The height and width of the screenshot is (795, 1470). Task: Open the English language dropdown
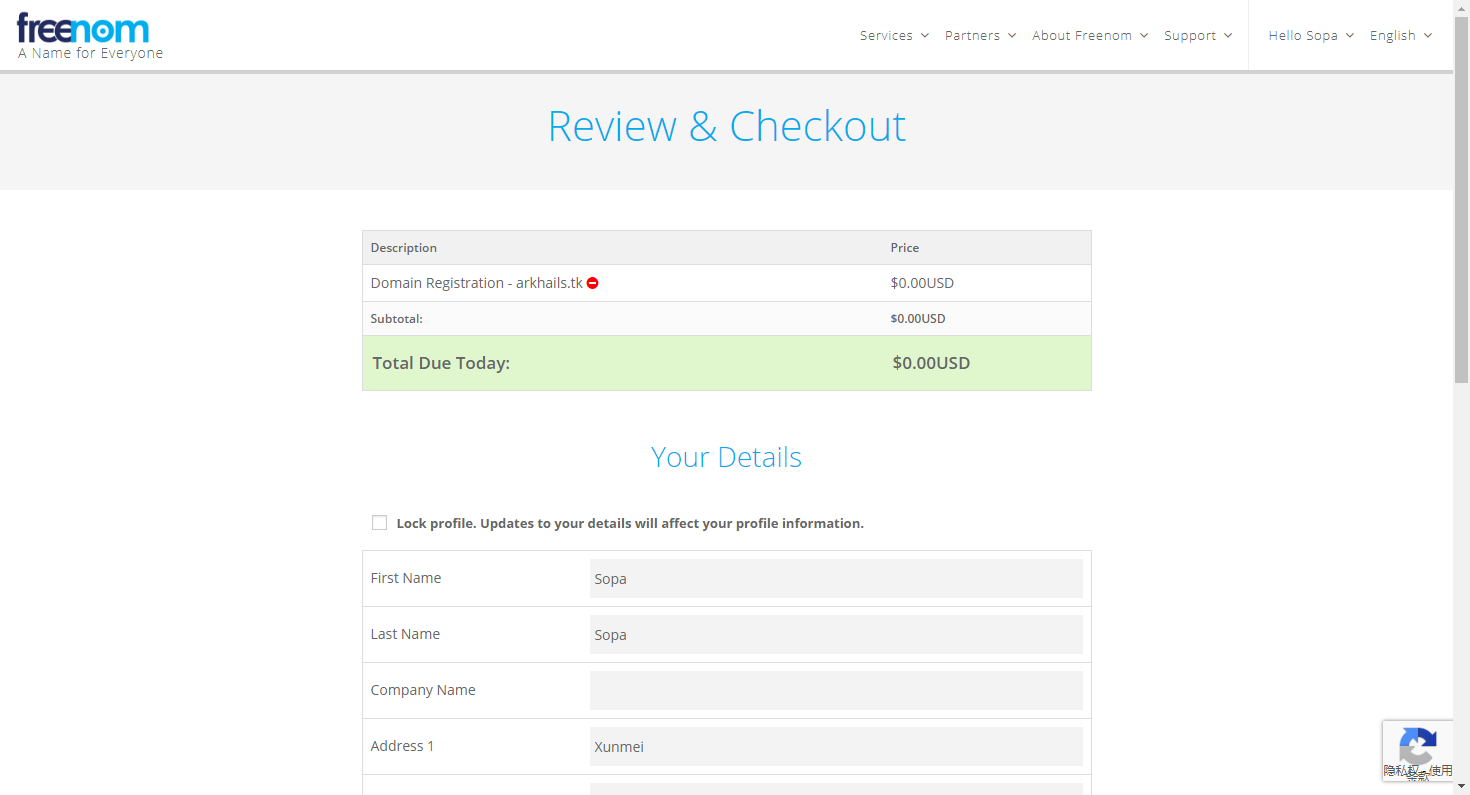(1401, 35)
